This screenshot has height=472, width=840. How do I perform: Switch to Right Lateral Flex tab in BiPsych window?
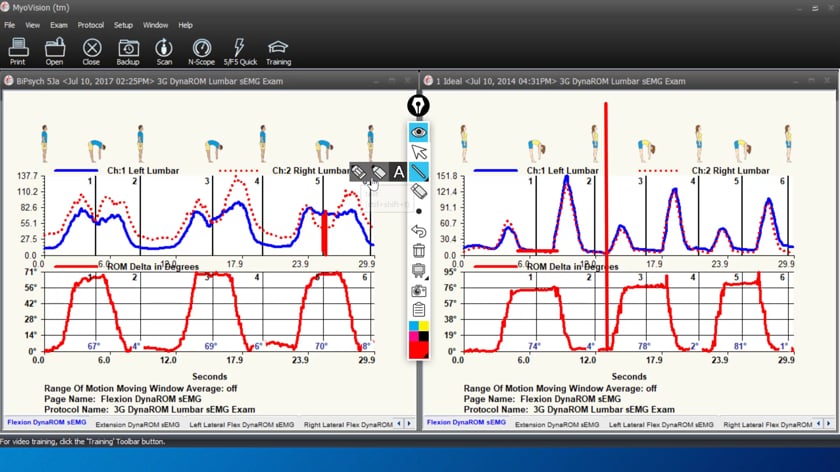pos(348,424)
